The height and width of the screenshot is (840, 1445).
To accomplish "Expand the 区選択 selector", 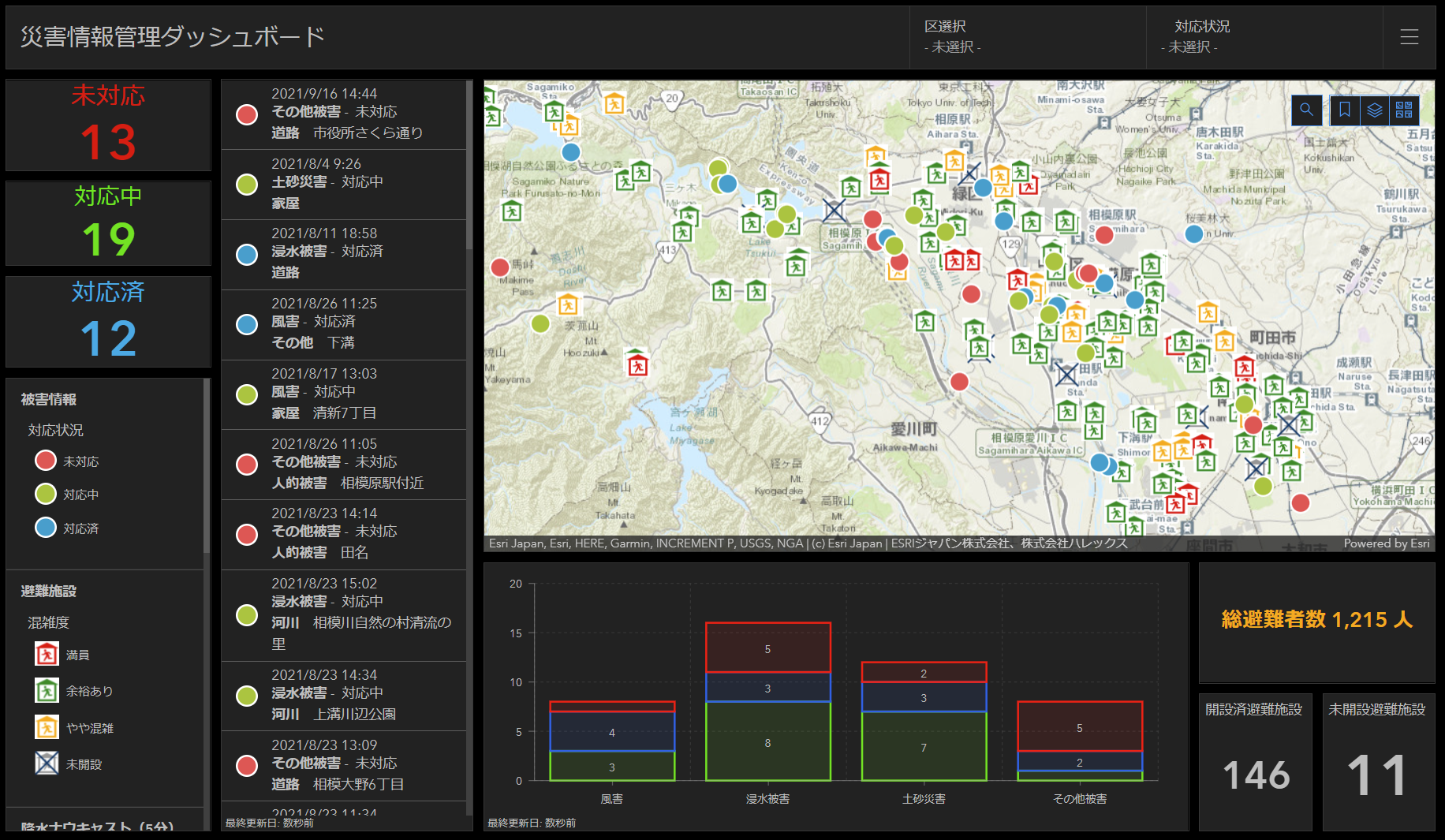I will pyautogui.click(x=1027, y=37).
